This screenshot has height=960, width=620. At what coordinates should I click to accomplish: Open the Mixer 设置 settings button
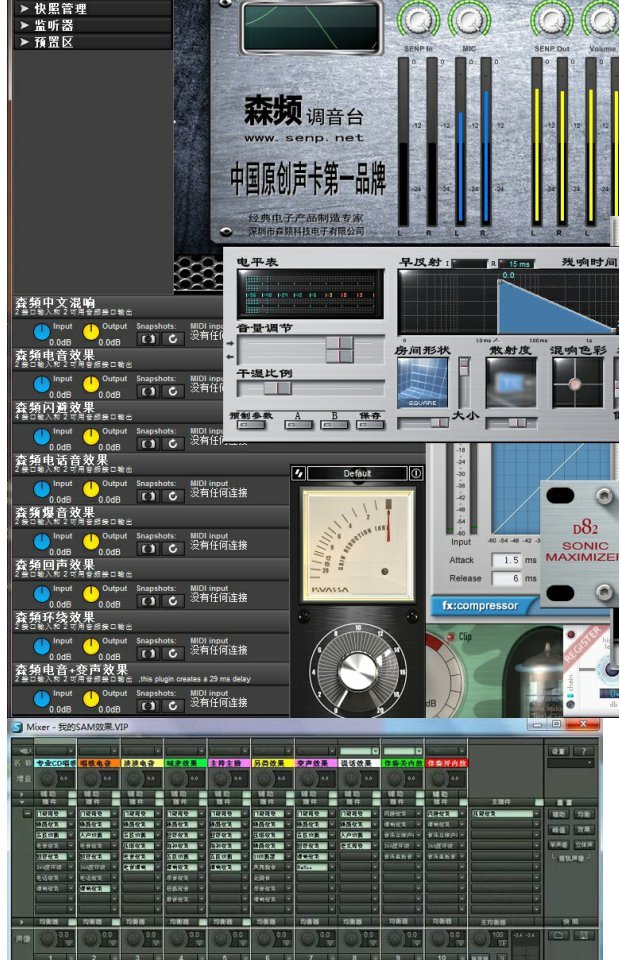pyautogui.click(x=558, y=751)
